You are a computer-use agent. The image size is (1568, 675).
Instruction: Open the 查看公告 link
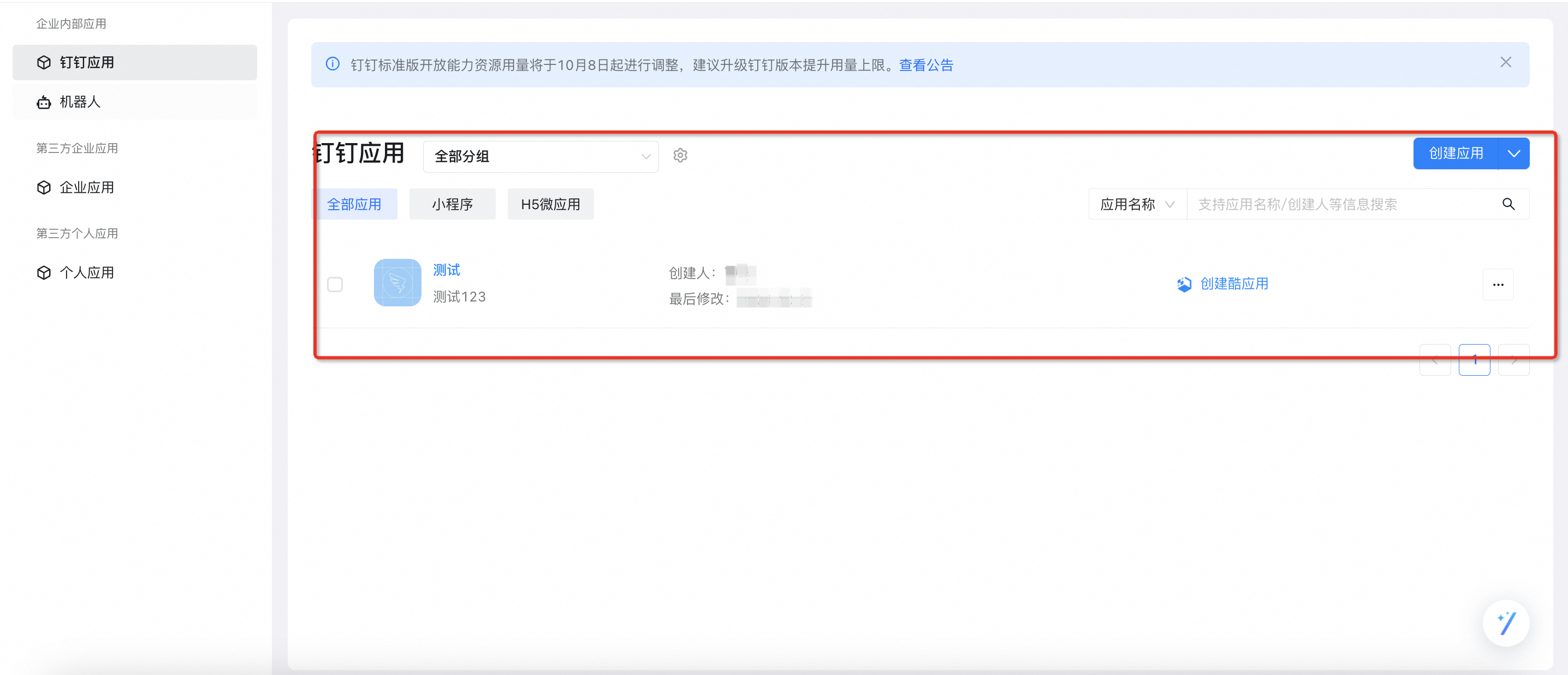(926, 65)
